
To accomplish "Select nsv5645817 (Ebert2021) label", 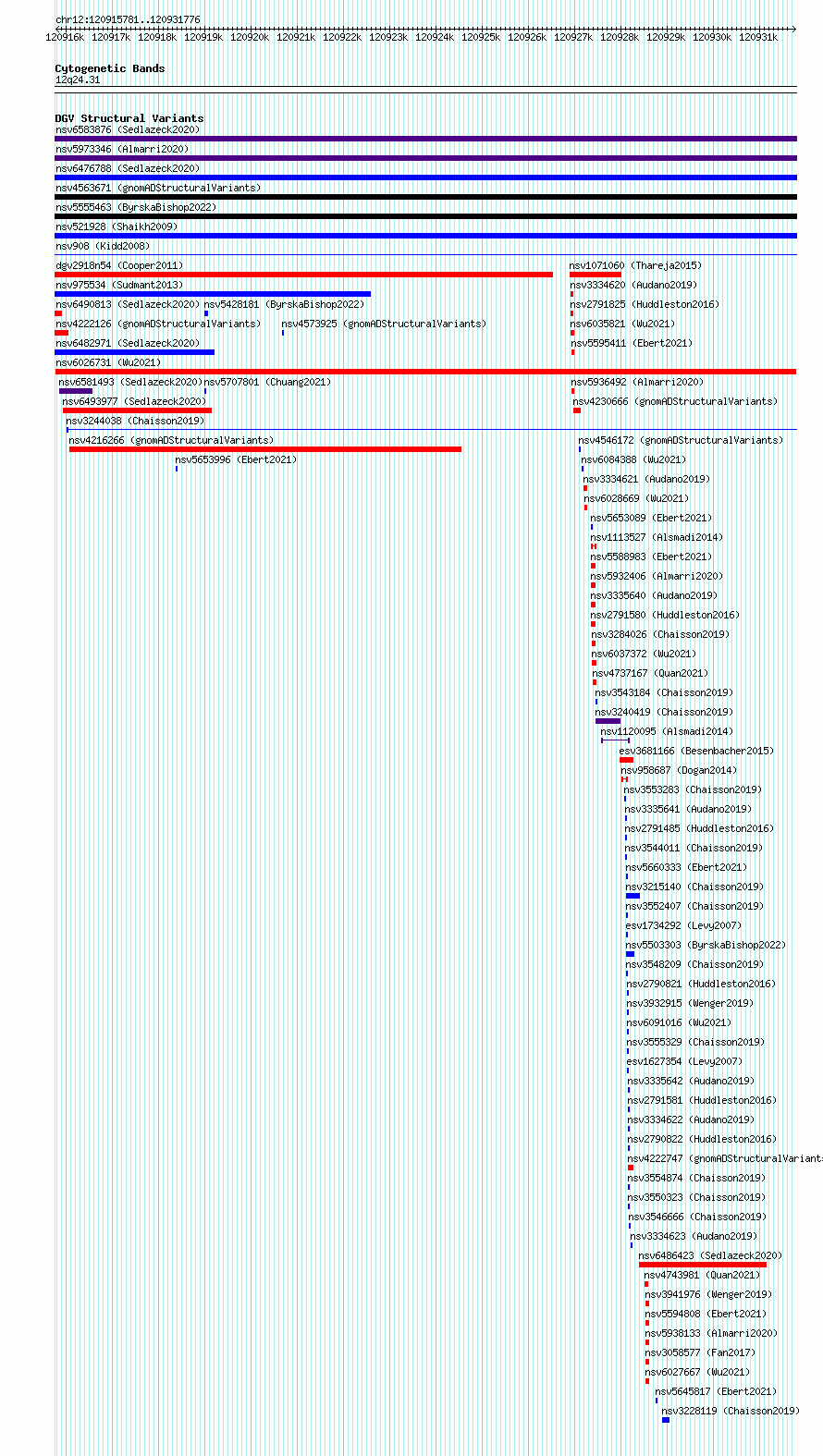I will click(717, 1392).
